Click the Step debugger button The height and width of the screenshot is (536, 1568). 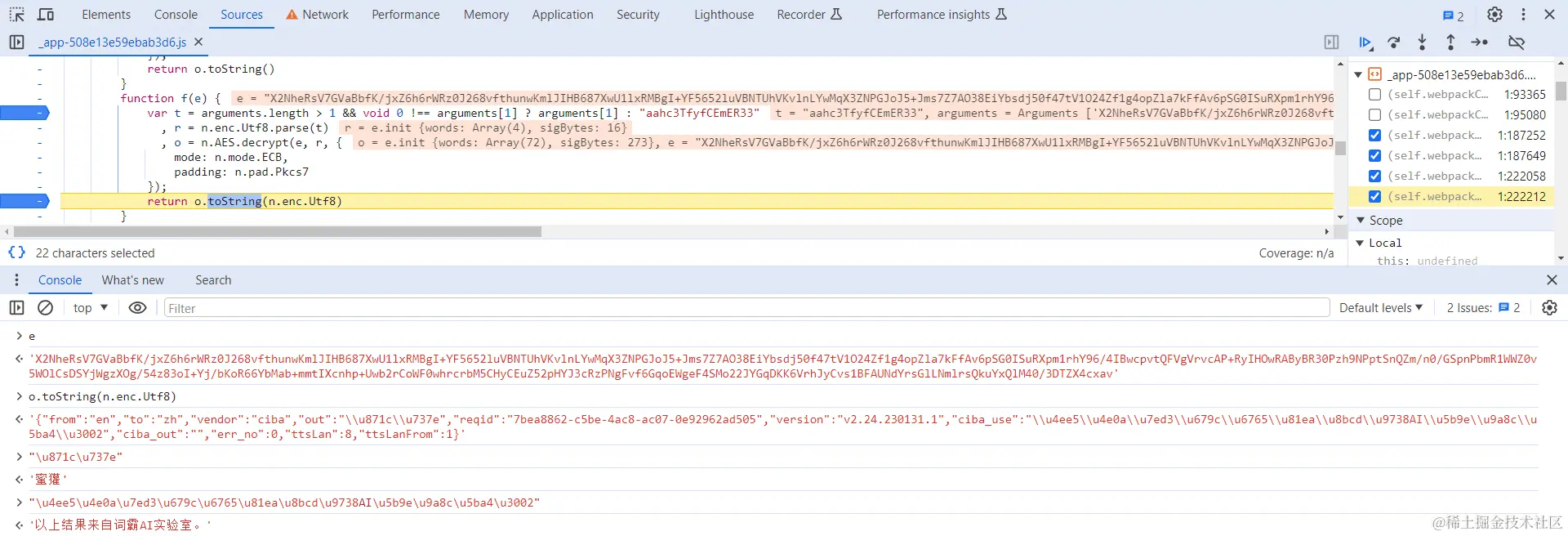pos(1480,42)
